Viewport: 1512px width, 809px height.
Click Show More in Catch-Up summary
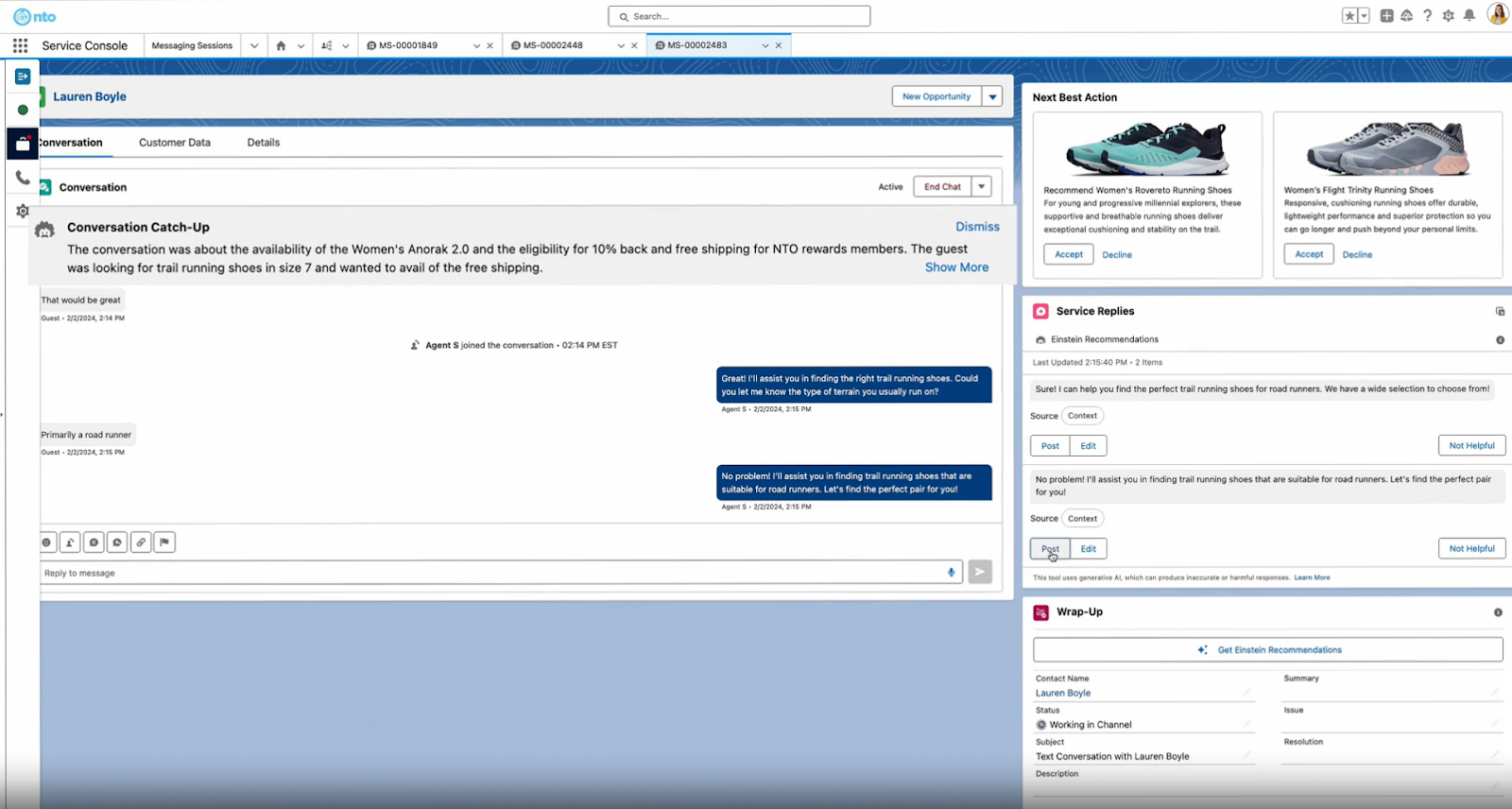(956, 267)
